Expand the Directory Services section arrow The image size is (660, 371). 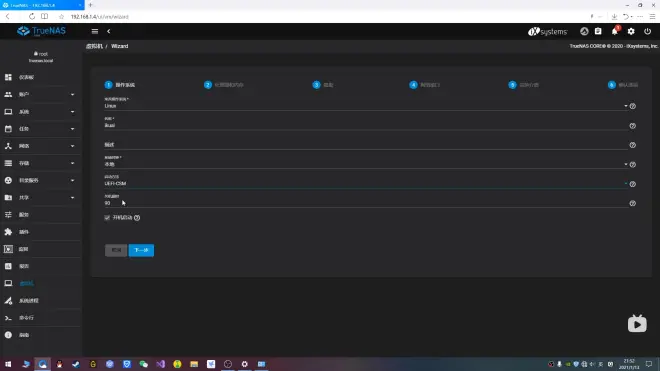coord(72,181)
